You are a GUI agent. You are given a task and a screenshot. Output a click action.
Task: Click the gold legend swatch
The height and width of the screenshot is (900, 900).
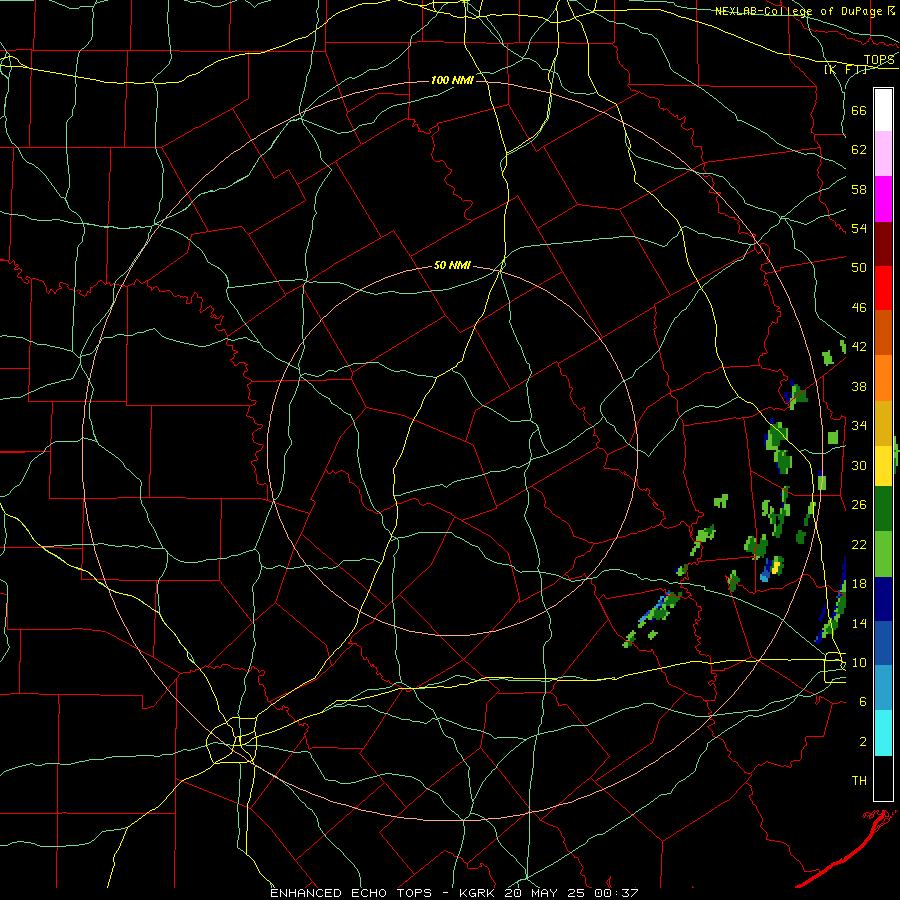[x=883, y=423]
